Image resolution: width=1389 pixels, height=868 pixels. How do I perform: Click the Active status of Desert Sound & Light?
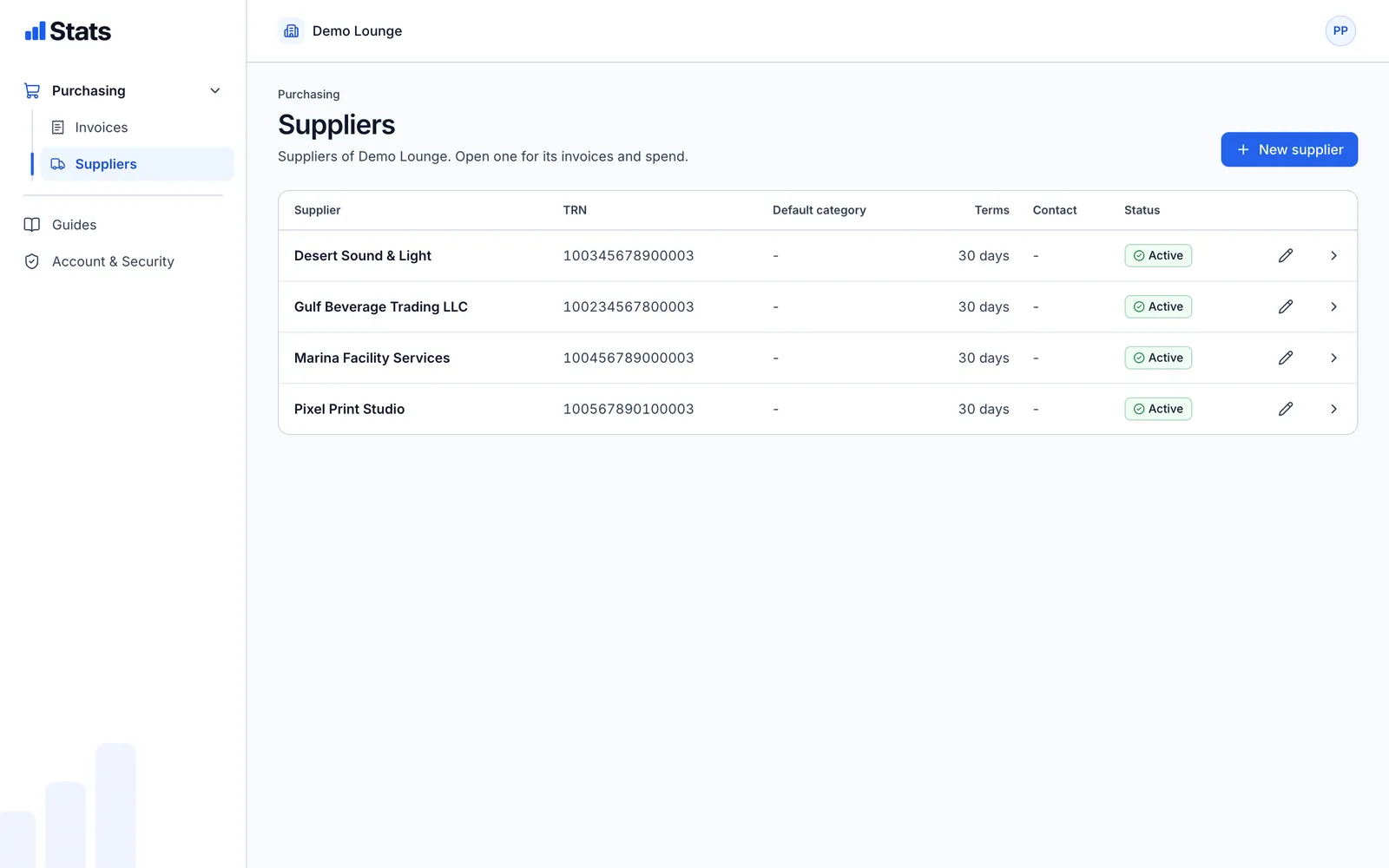[1158, 255]
